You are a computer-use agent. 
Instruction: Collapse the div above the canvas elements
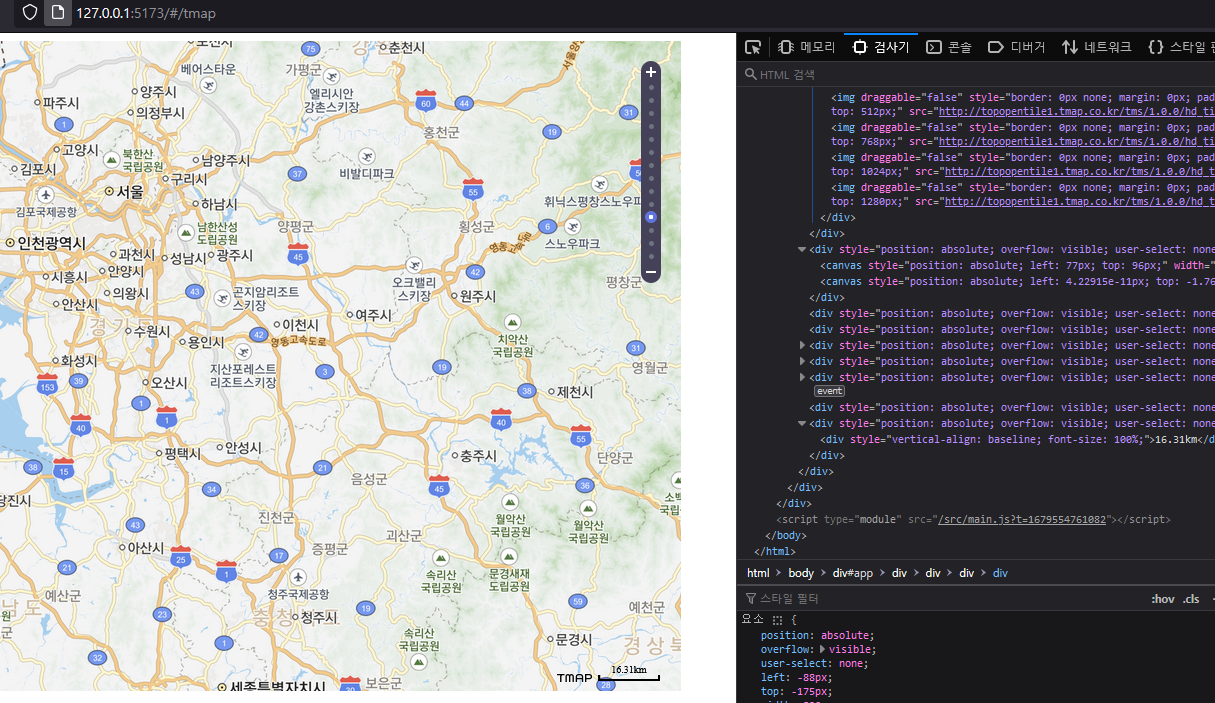coord(802,249)
